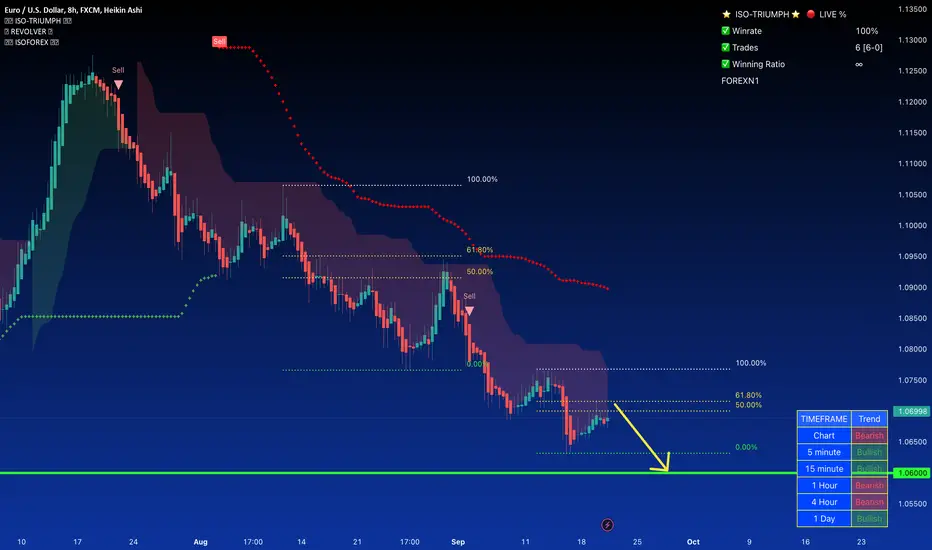932x550 pixels.
Task: Click the TIMEFRAME header cell
Action: click(824, 419)
